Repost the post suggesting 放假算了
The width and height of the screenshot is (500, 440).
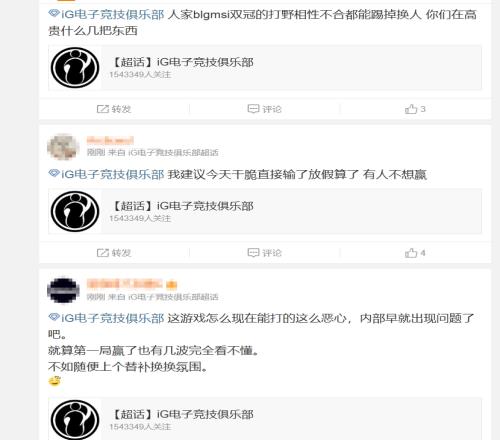click(x=114, y=253)
